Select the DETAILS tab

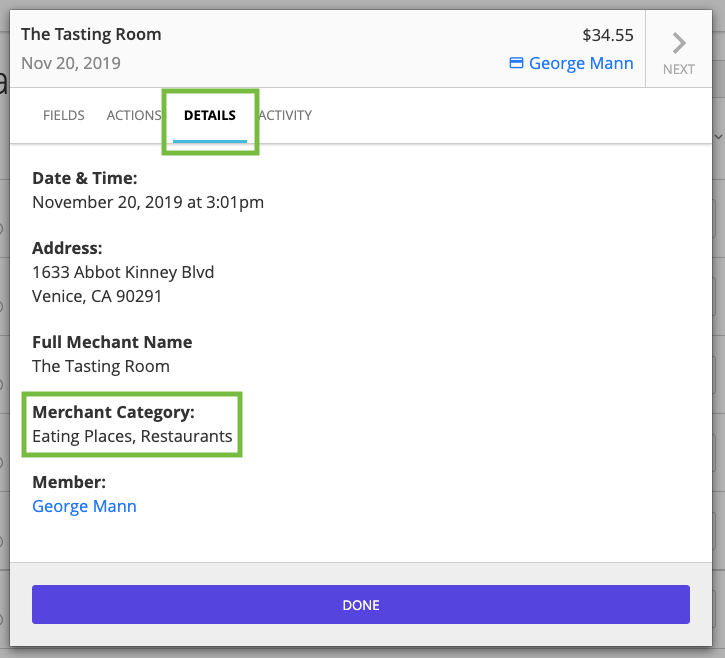coord(210,115)
